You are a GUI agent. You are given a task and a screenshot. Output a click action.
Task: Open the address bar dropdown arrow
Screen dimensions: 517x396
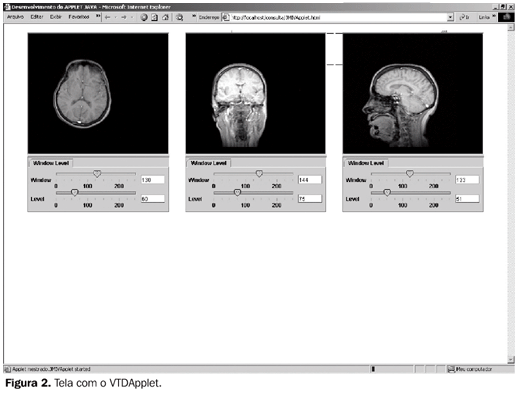coord(450,17)
